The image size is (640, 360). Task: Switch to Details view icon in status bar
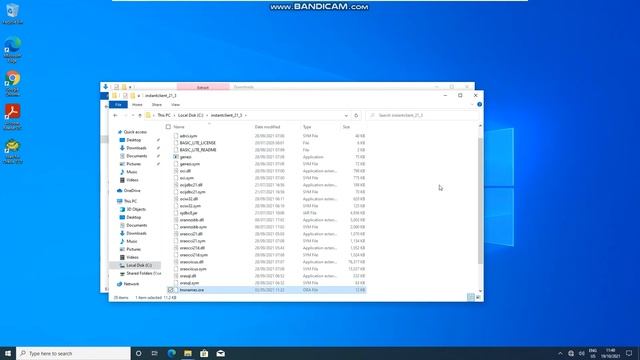pyautogui.click(x=471, y=297)
